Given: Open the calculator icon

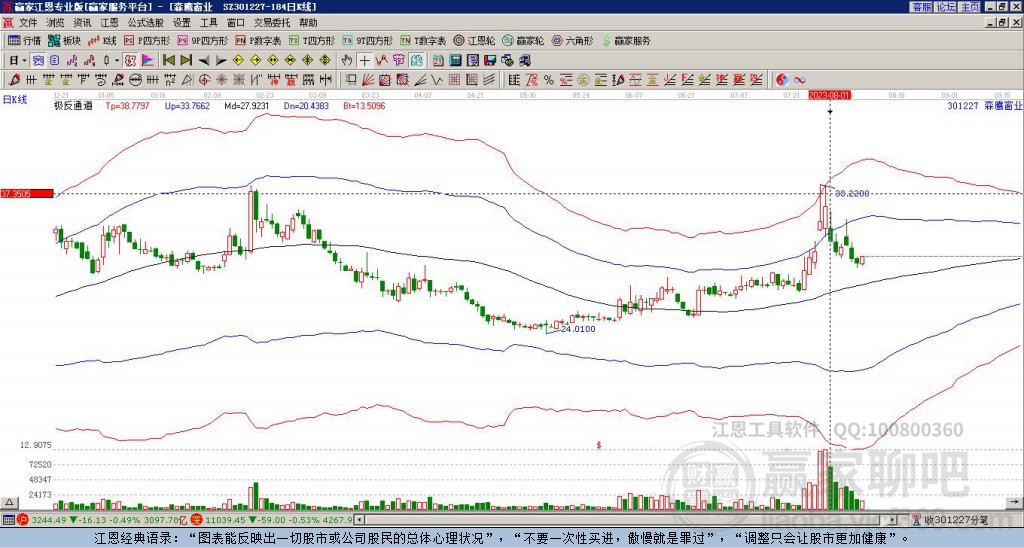Looking at the screenshot, I should point(455,60).
